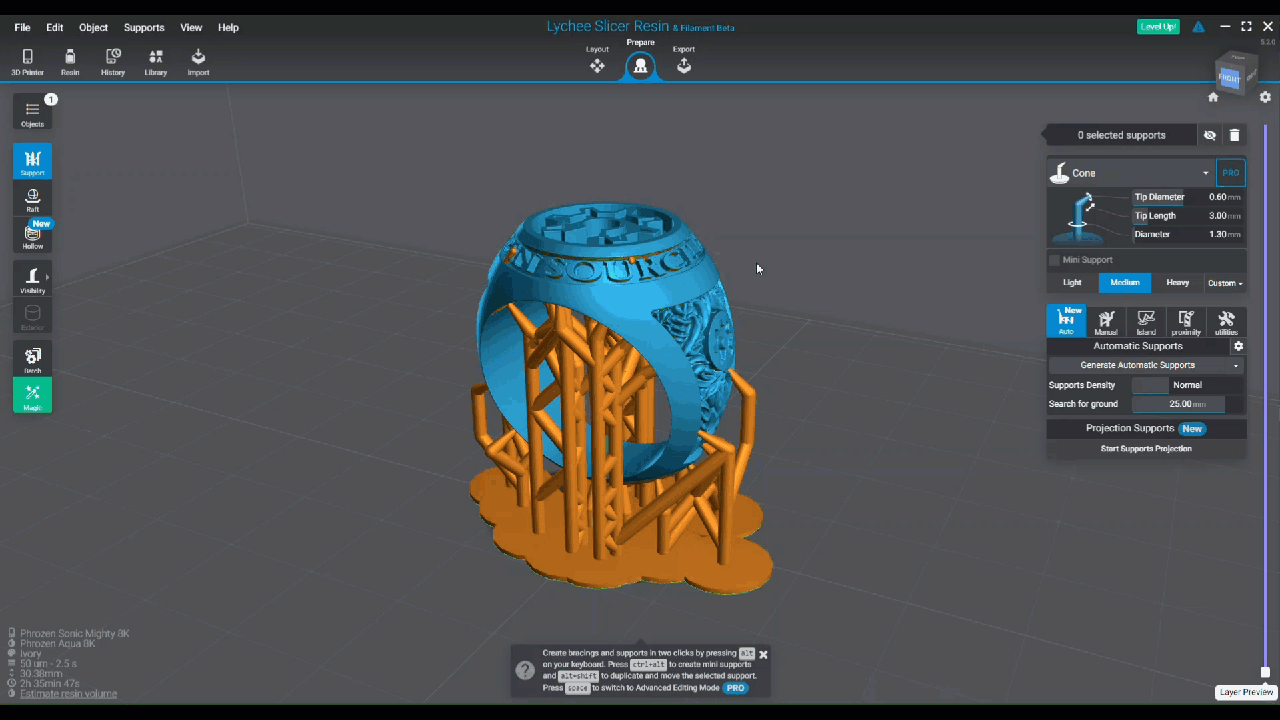The width and height of the screenshot is (1280, 720).
Task: Click the Layer Preview slider handle
Action: point(1265,672)
